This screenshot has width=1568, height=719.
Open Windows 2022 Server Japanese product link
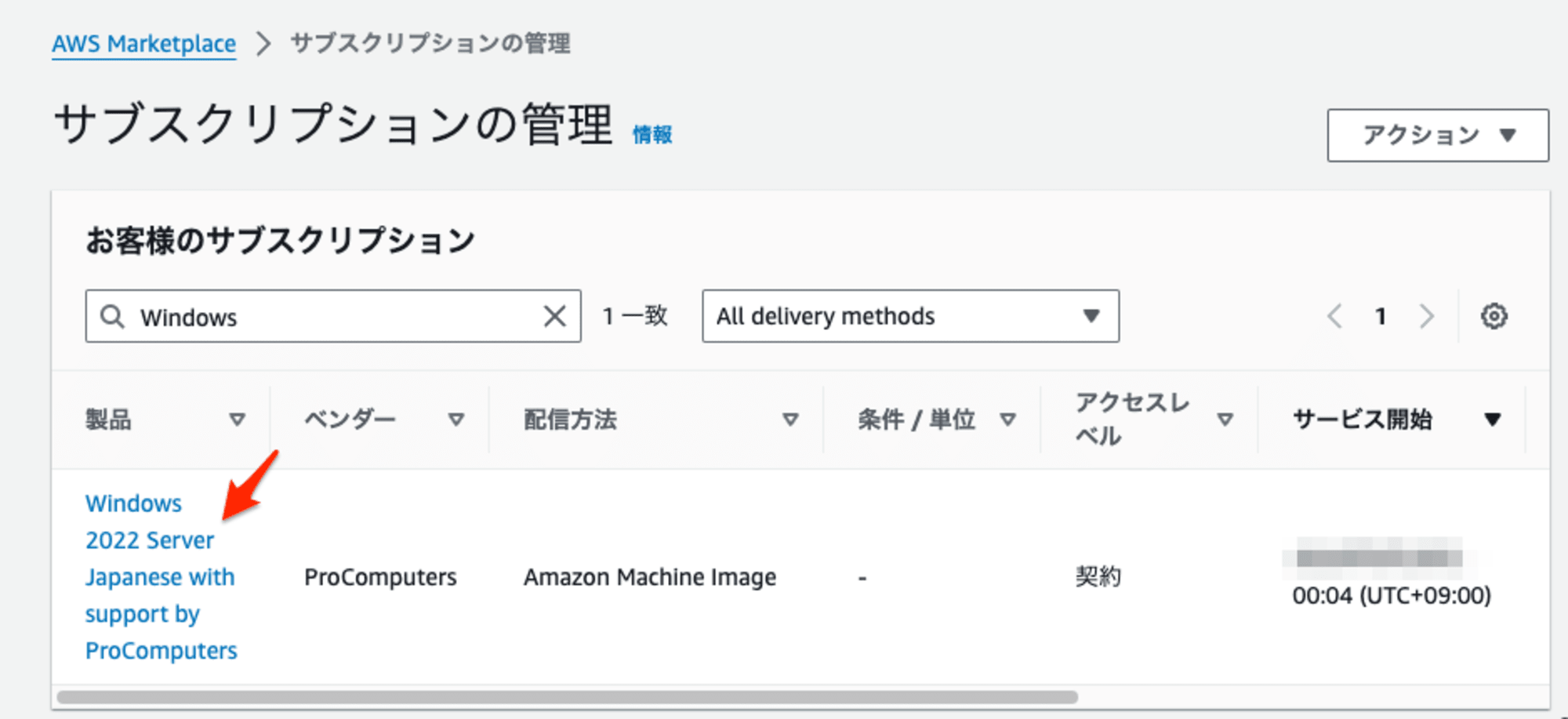tap(162, 576)
